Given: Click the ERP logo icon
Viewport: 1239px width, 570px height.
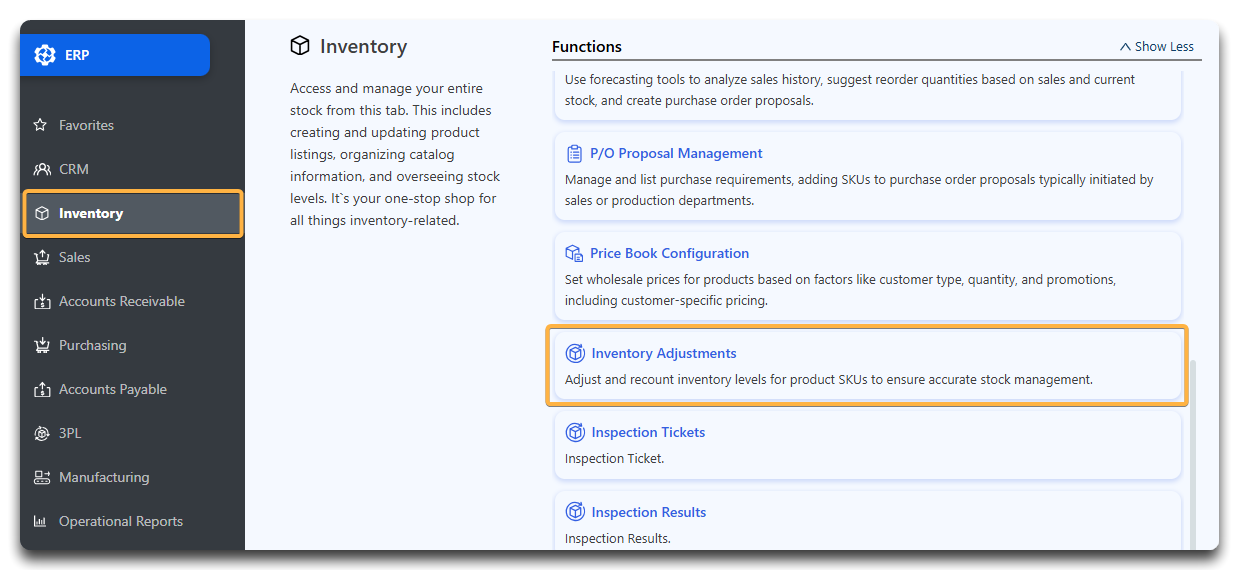Looking at the screenshot, I should point(45,55).
